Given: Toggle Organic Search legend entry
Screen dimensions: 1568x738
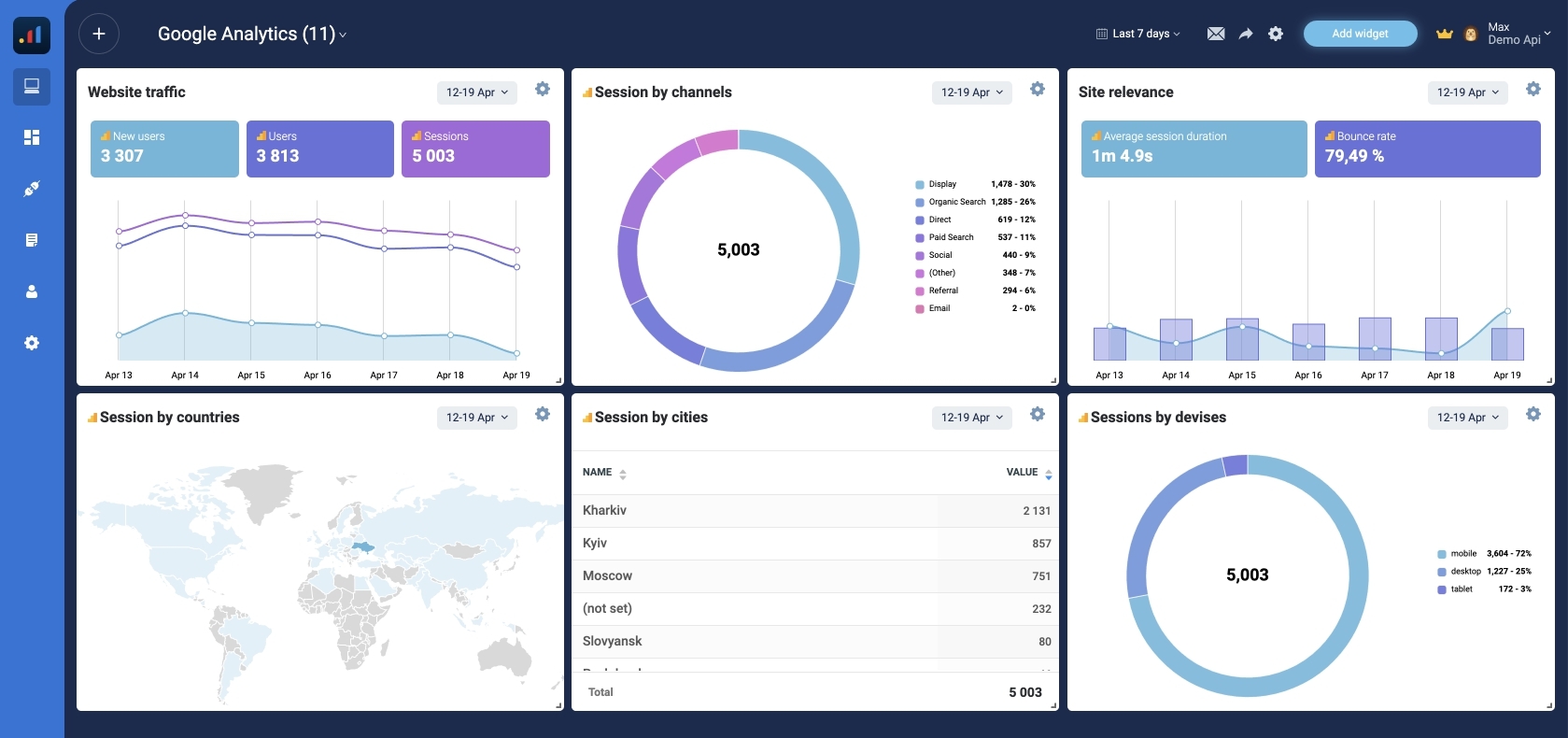Looking at the screenshot, I should pyautogui.click(x=956, y=202).
